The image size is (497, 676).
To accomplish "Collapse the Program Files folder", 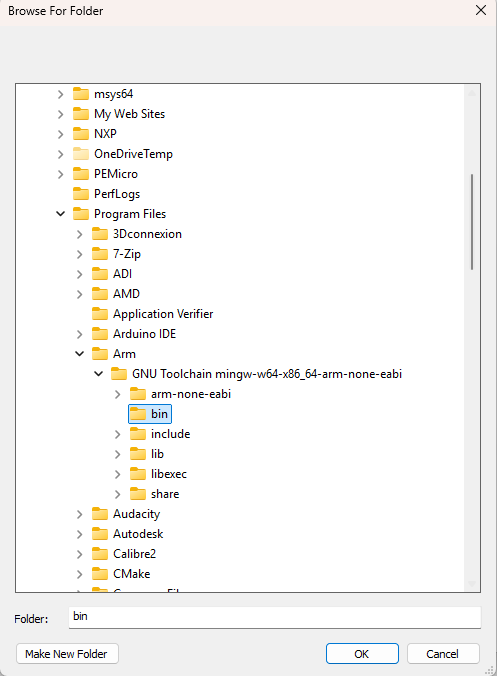I will 61,214.
